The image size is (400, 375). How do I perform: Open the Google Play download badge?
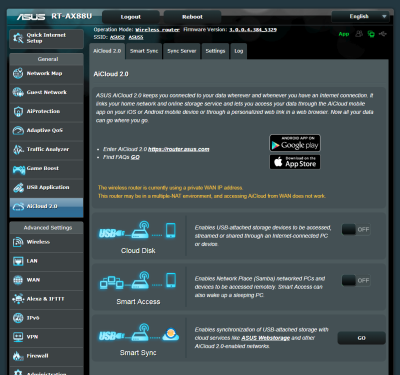295,143
